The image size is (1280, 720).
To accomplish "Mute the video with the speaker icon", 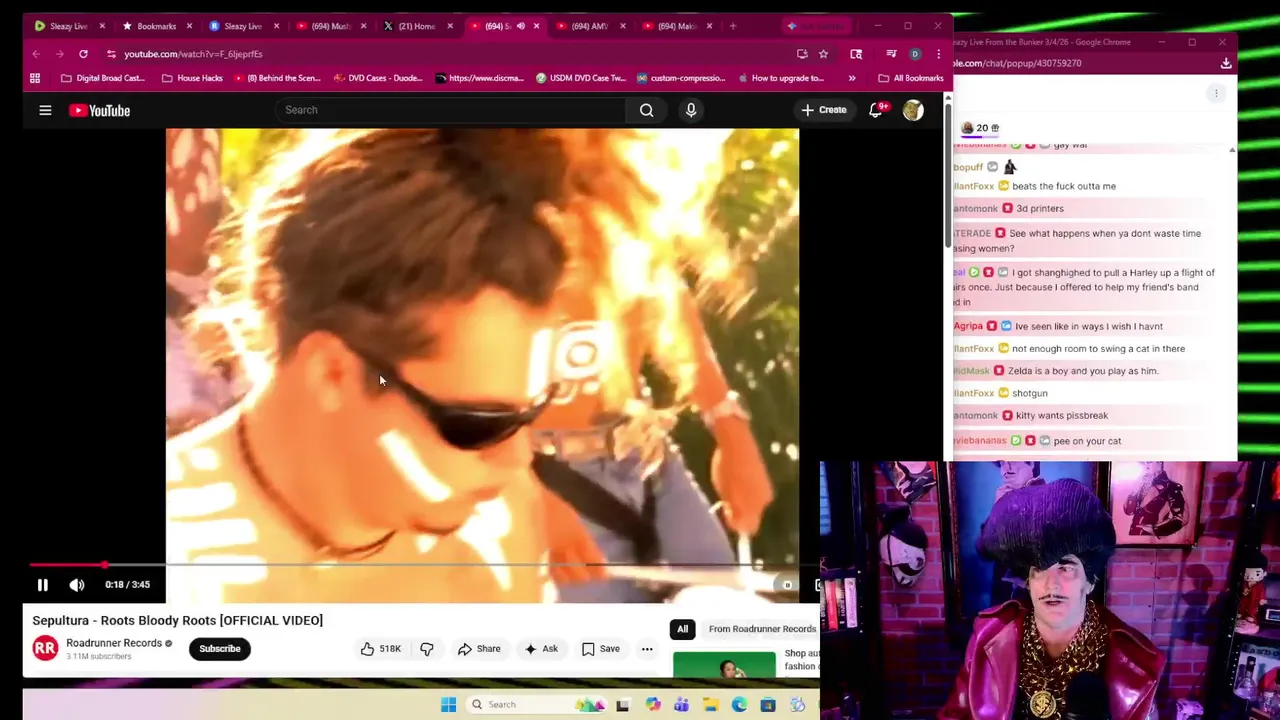I will coord(77,585).
